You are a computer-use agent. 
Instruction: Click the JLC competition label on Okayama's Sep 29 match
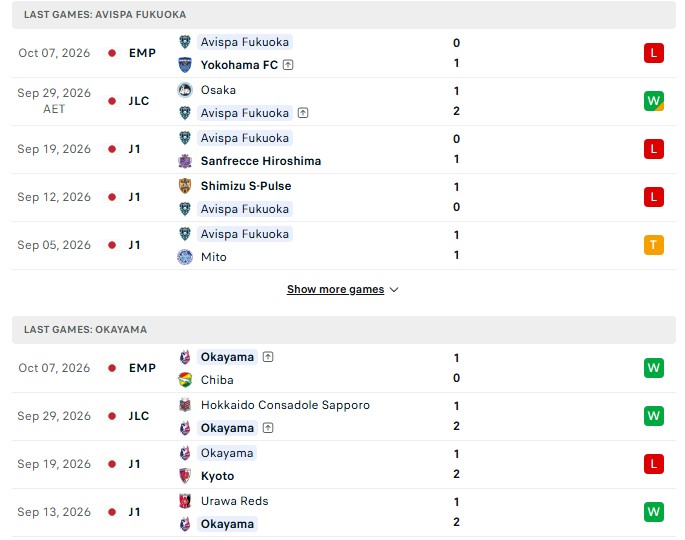[138, 416]
